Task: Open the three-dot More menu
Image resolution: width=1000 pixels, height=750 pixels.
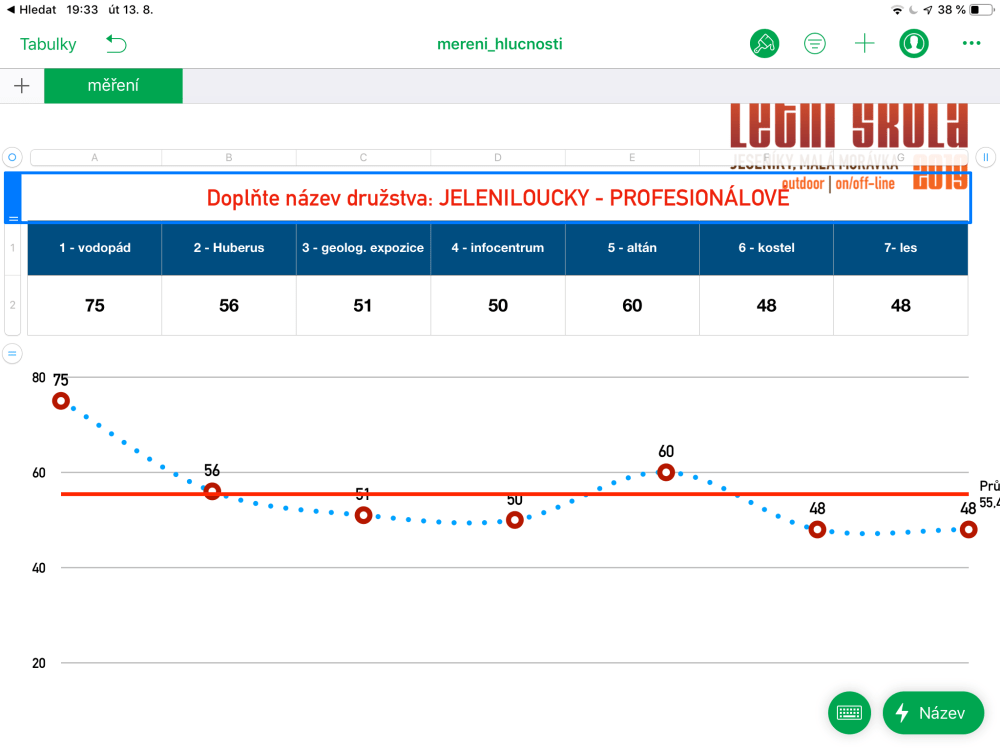Action: click(x=970, y=43)
